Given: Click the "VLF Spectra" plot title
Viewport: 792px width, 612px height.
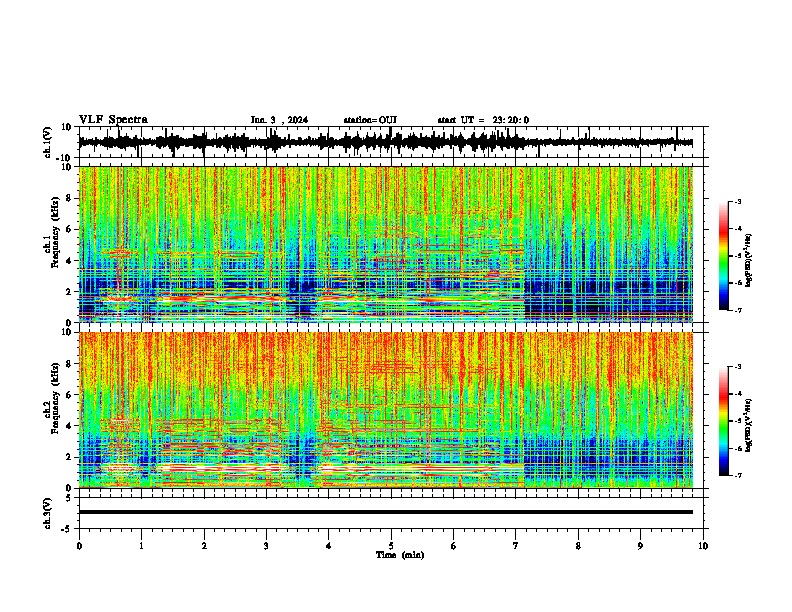Looking at the screenshot, I should [x=113, y=120].
